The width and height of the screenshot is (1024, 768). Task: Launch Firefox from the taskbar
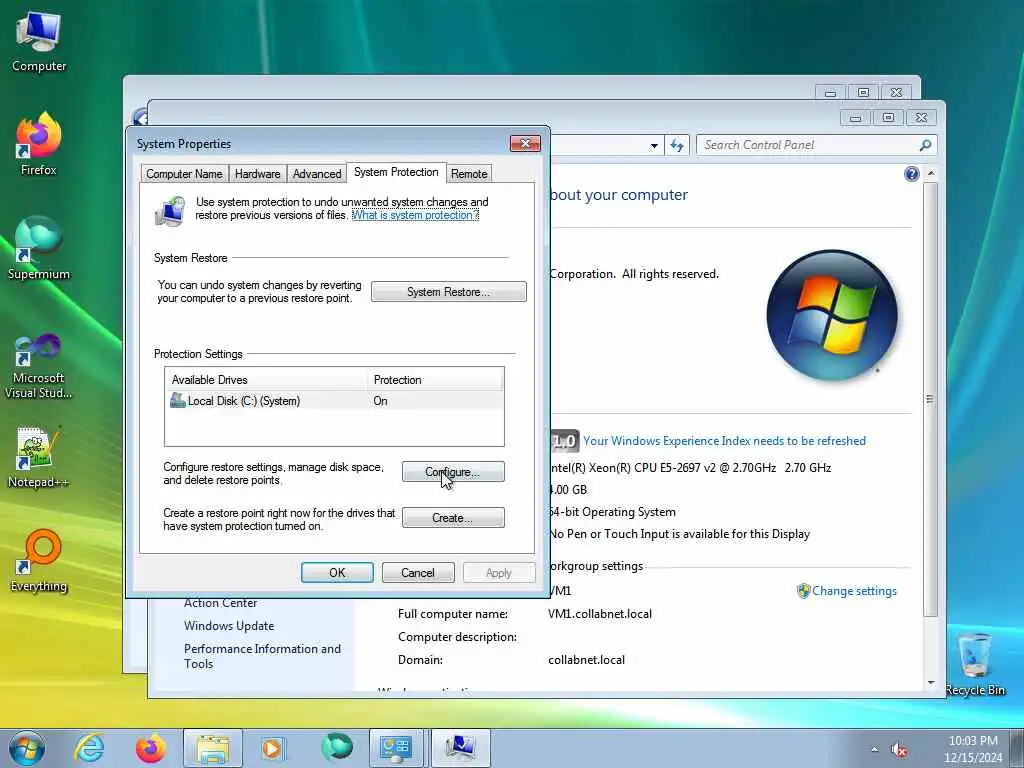click(x=150, y=748)
